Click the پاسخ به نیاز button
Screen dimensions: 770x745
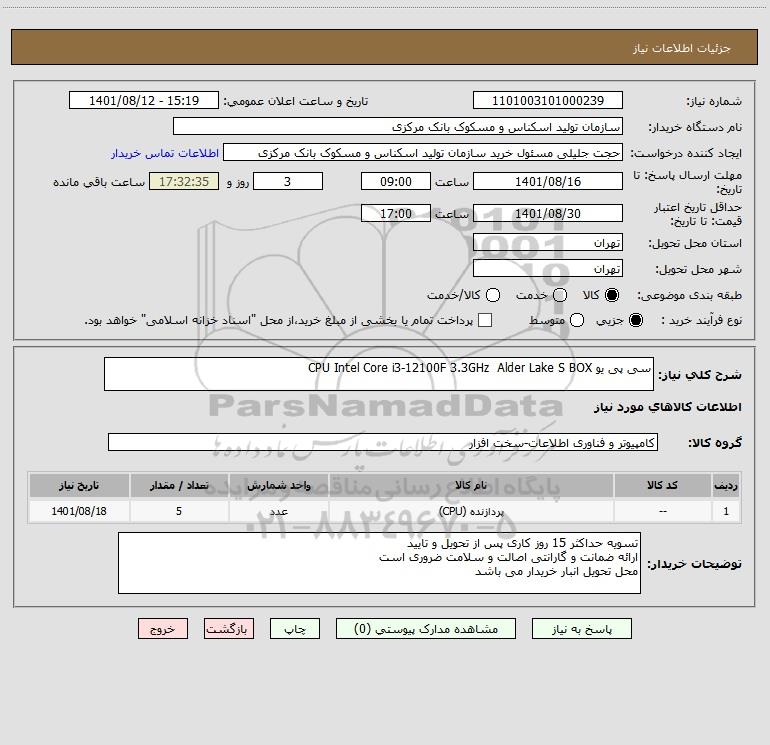pyautogui.click(x=582, y=629)
